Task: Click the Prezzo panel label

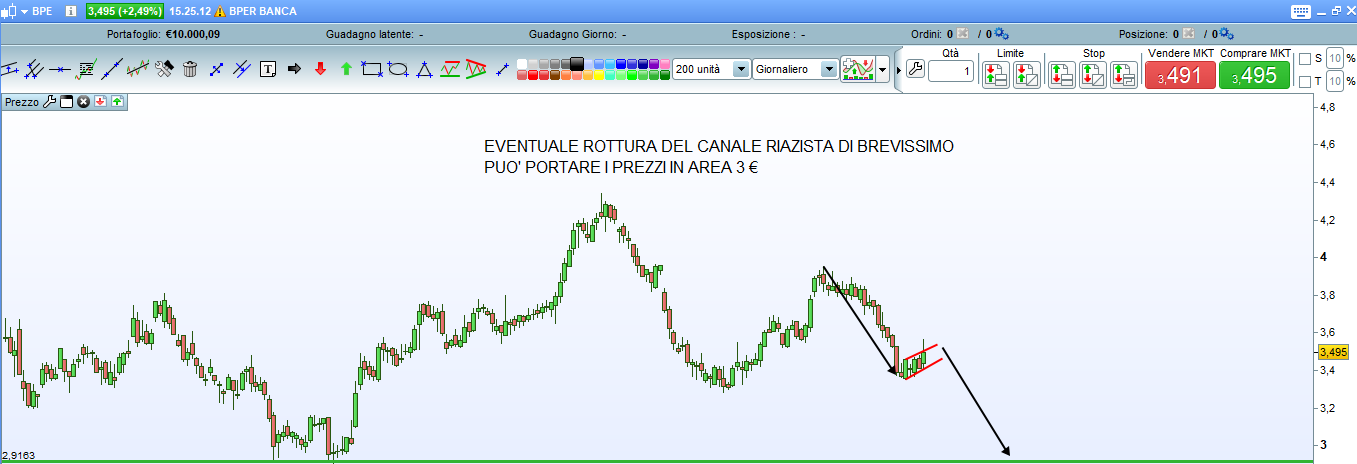Action: click(x=22, y=102)
